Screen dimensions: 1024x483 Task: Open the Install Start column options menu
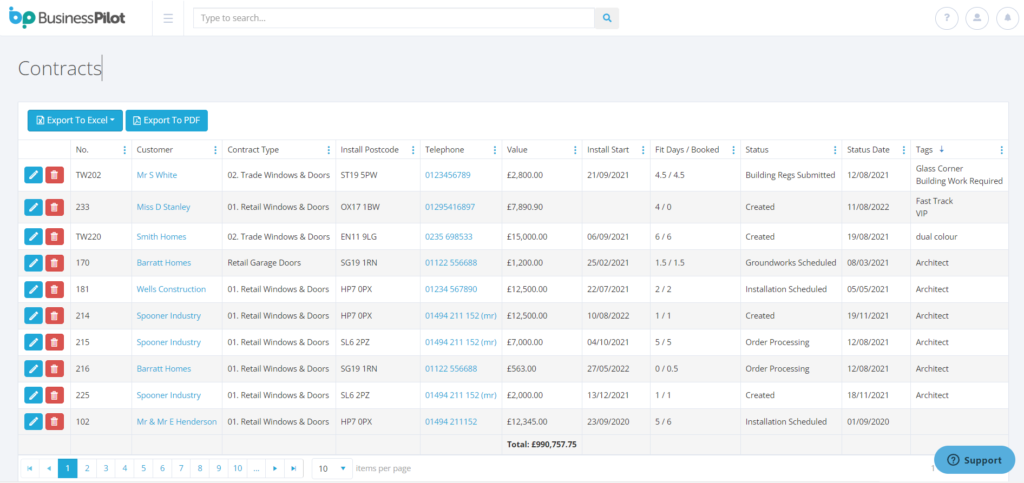[643, 150]
